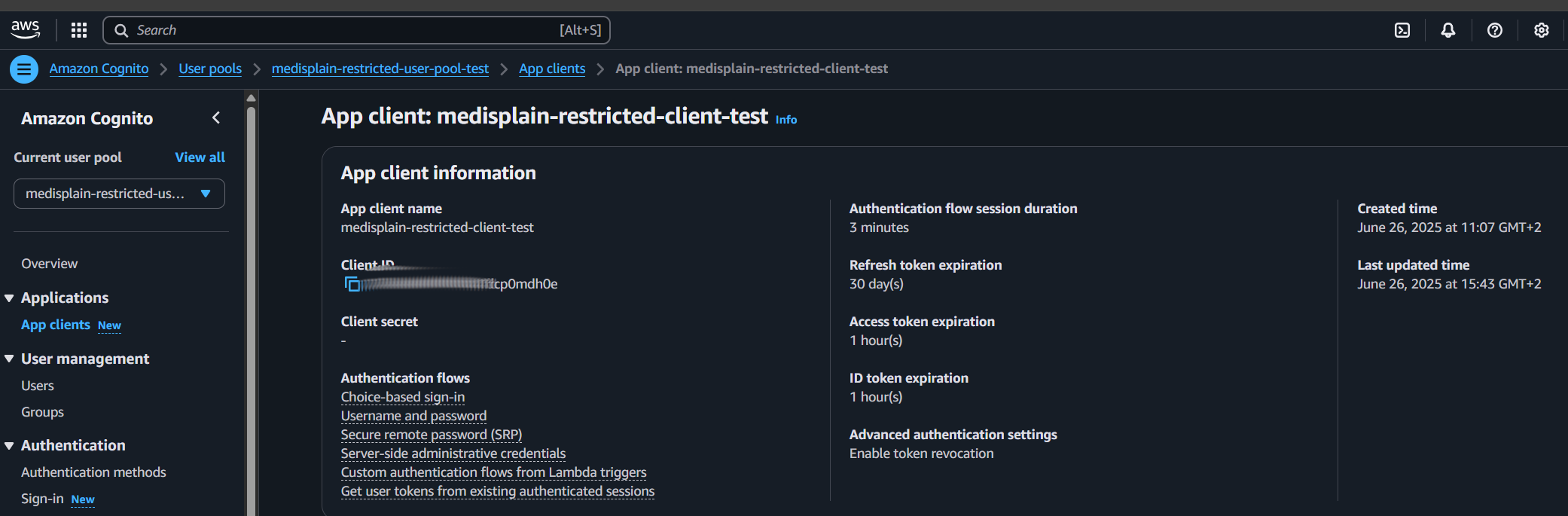This screenshot has width=1568, height=516.
Task: Open Authentication methods page
Action: pos(93,472)
